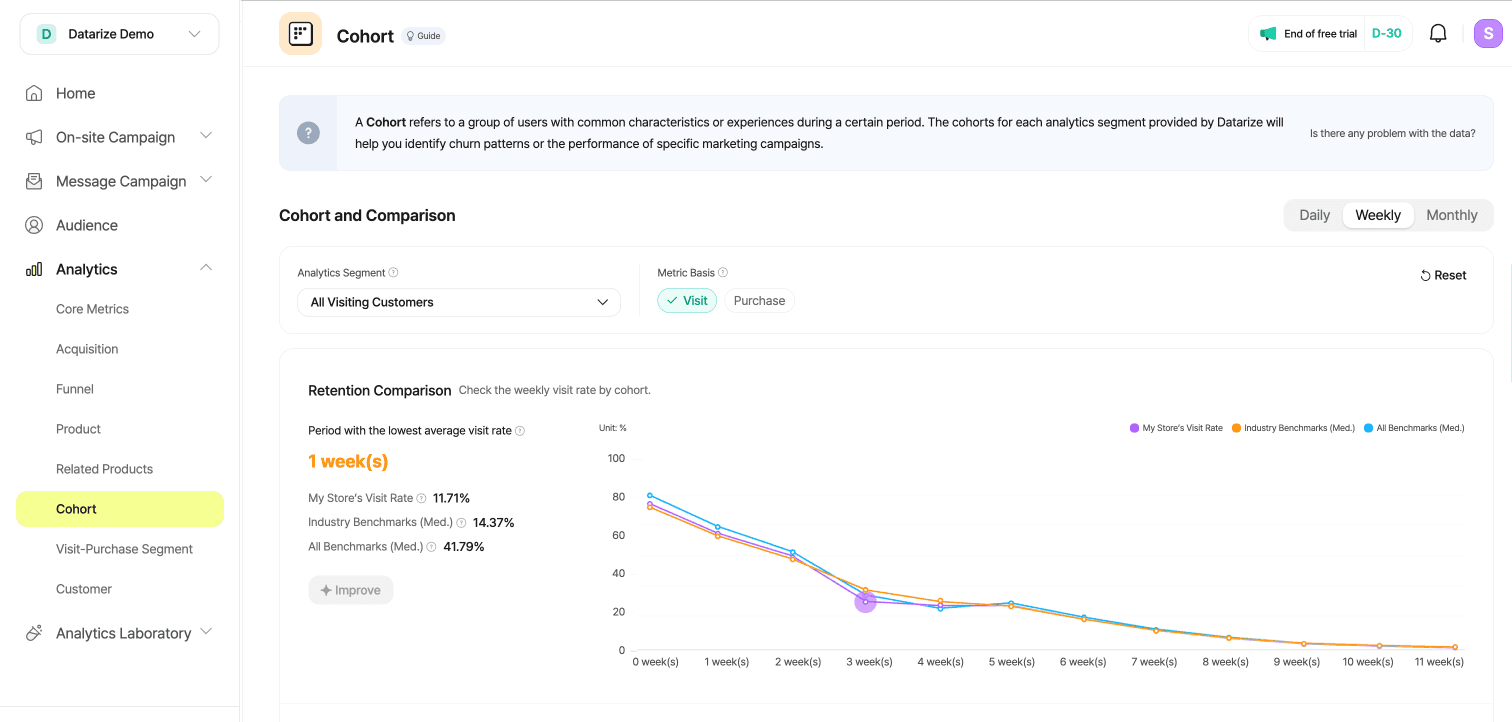Collapse the Analytics section chevron
Viewport: 1512px width, 722px height.
(x=206, y=268)
